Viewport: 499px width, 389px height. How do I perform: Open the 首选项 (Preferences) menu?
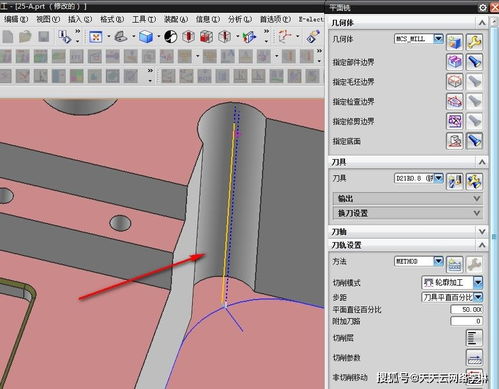[275, 19]
